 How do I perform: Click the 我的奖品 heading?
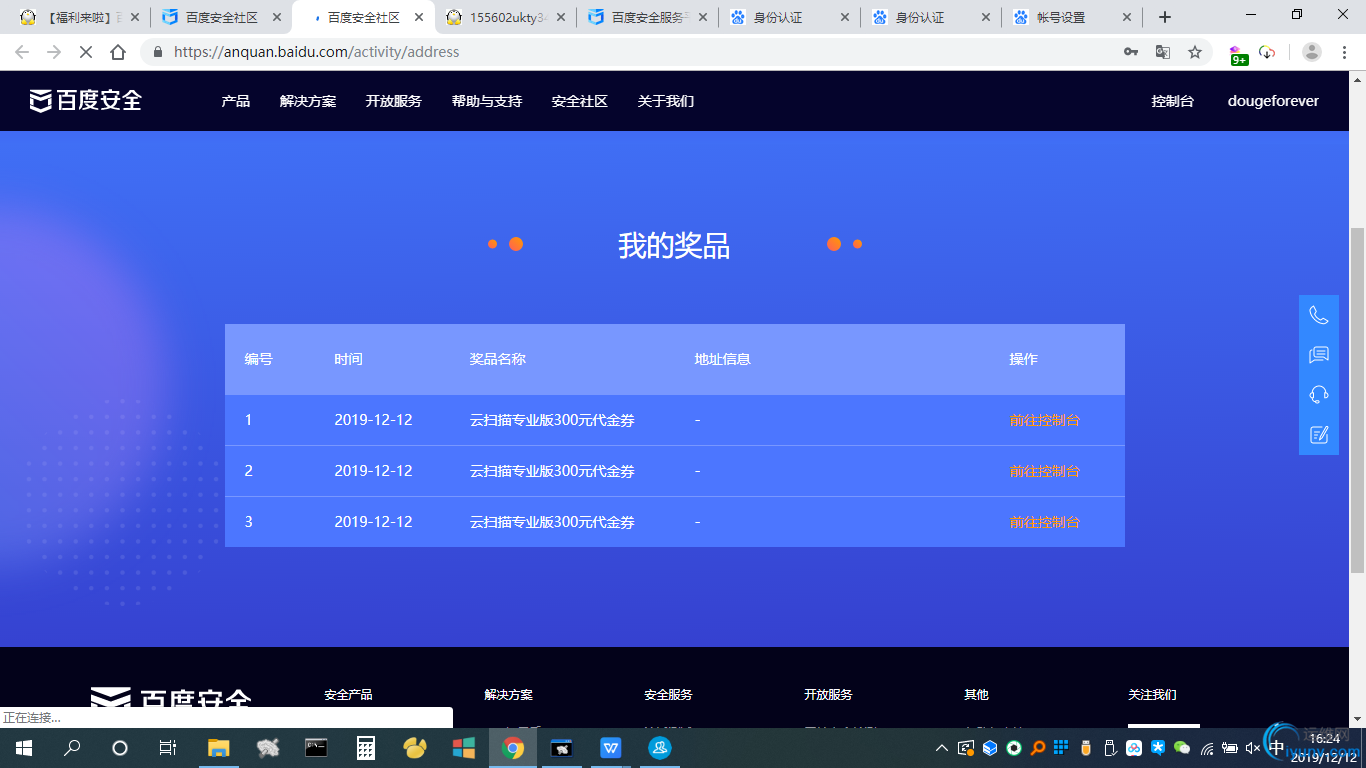(x=674, y=245)
